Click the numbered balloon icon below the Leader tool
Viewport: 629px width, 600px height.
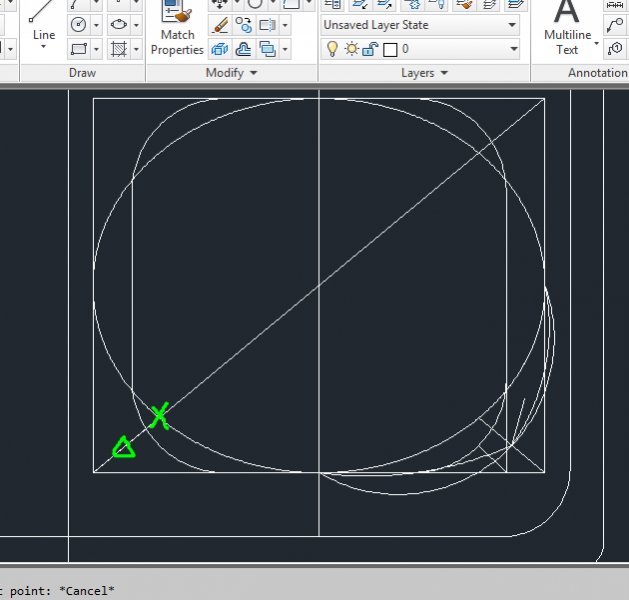[x=615, y=49]
